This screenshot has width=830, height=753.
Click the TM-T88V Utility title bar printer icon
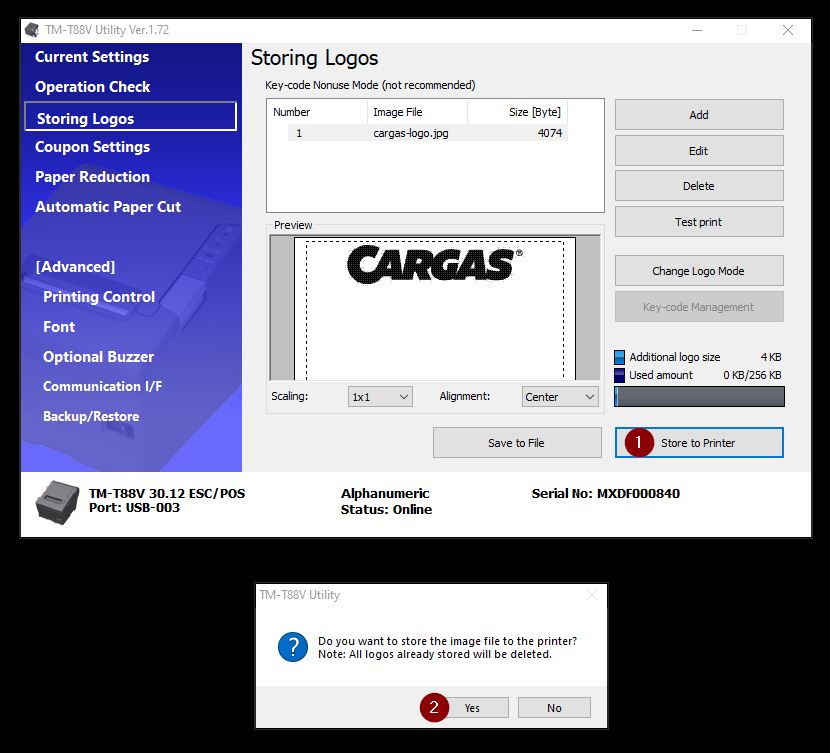click(32, 30)
